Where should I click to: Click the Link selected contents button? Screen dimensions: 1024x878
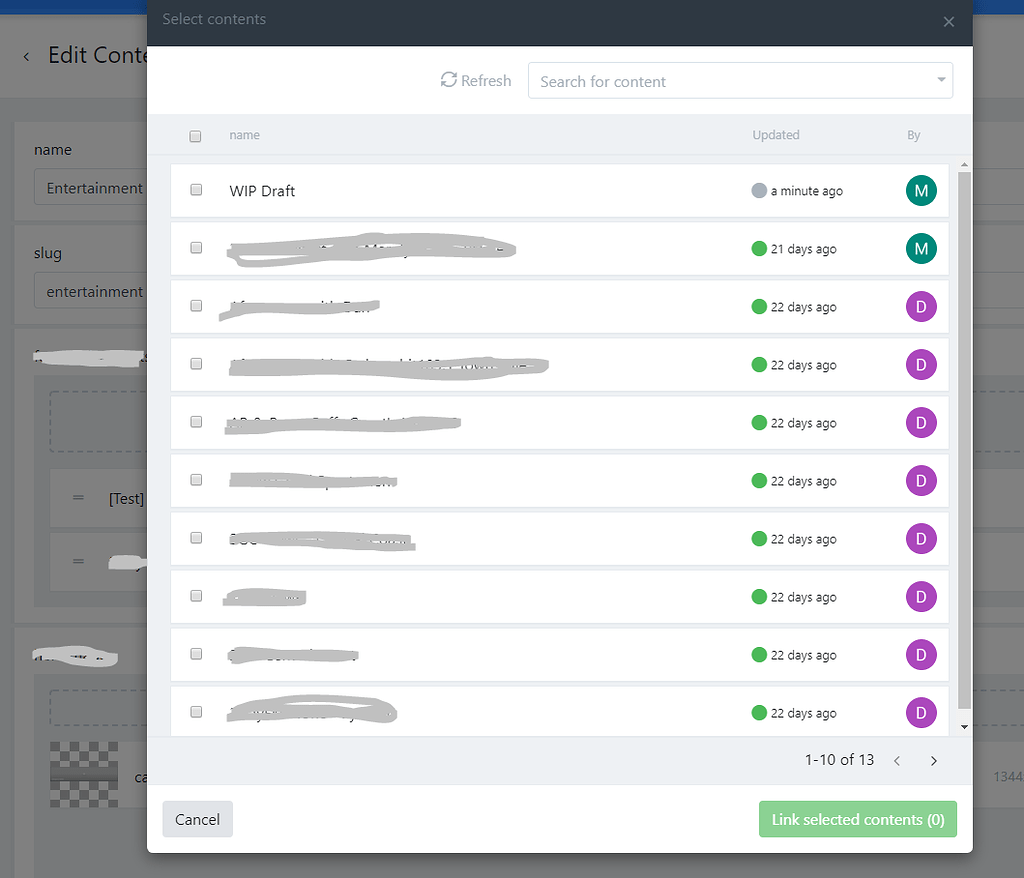pyautogui.click(x=857, y=819)
